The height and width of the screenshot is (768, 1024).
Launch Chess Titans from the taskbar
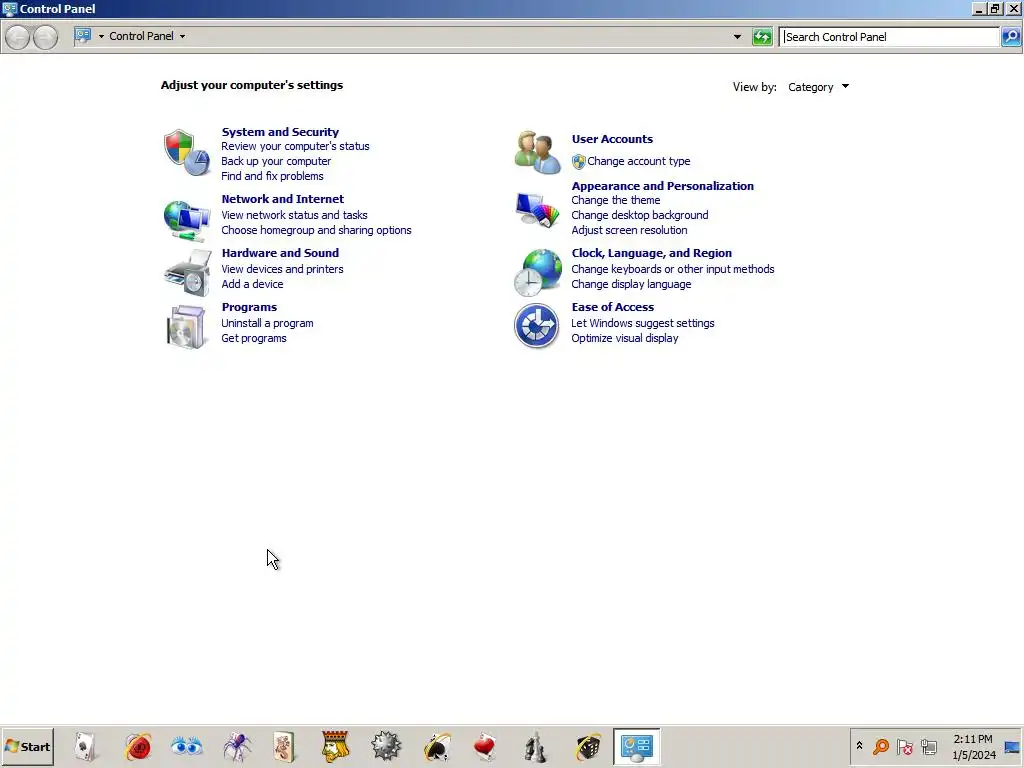(536, 746)
